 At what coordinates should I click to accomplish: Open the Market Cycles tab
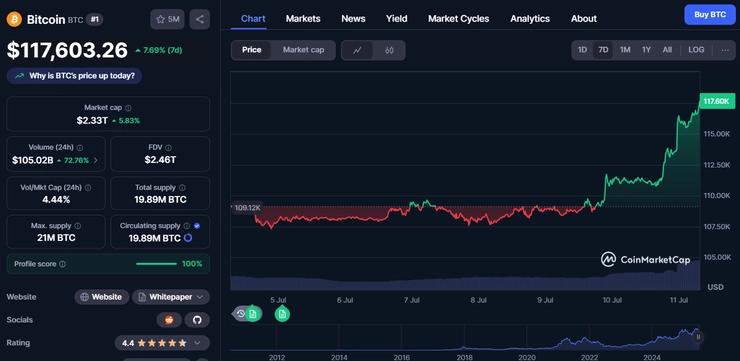point(458,19)
